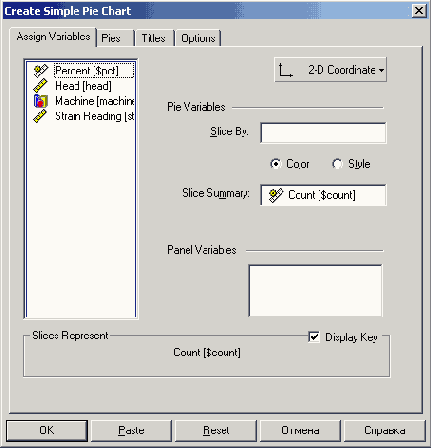Click the Slice By input field

click(323, 133)
